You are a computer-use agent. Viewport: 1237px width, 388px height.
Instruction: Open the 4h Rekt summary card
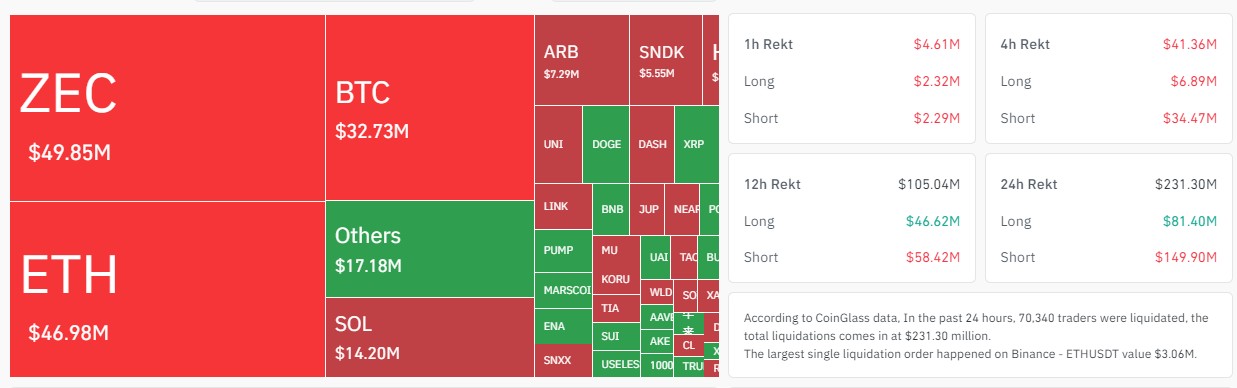(x=1108, y=78)
